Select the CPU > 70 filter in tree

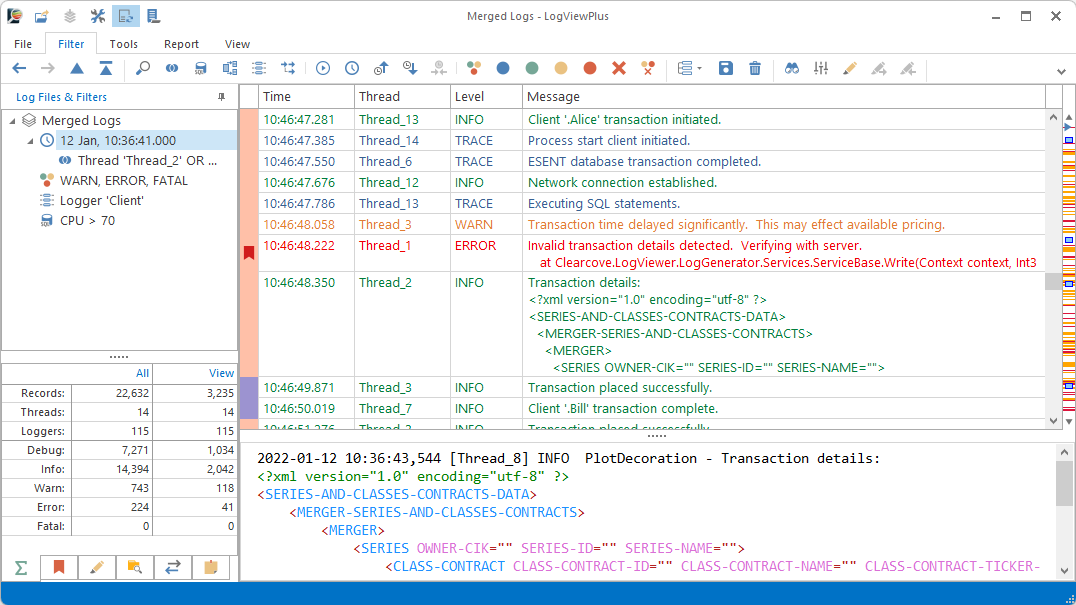point(87,220)
